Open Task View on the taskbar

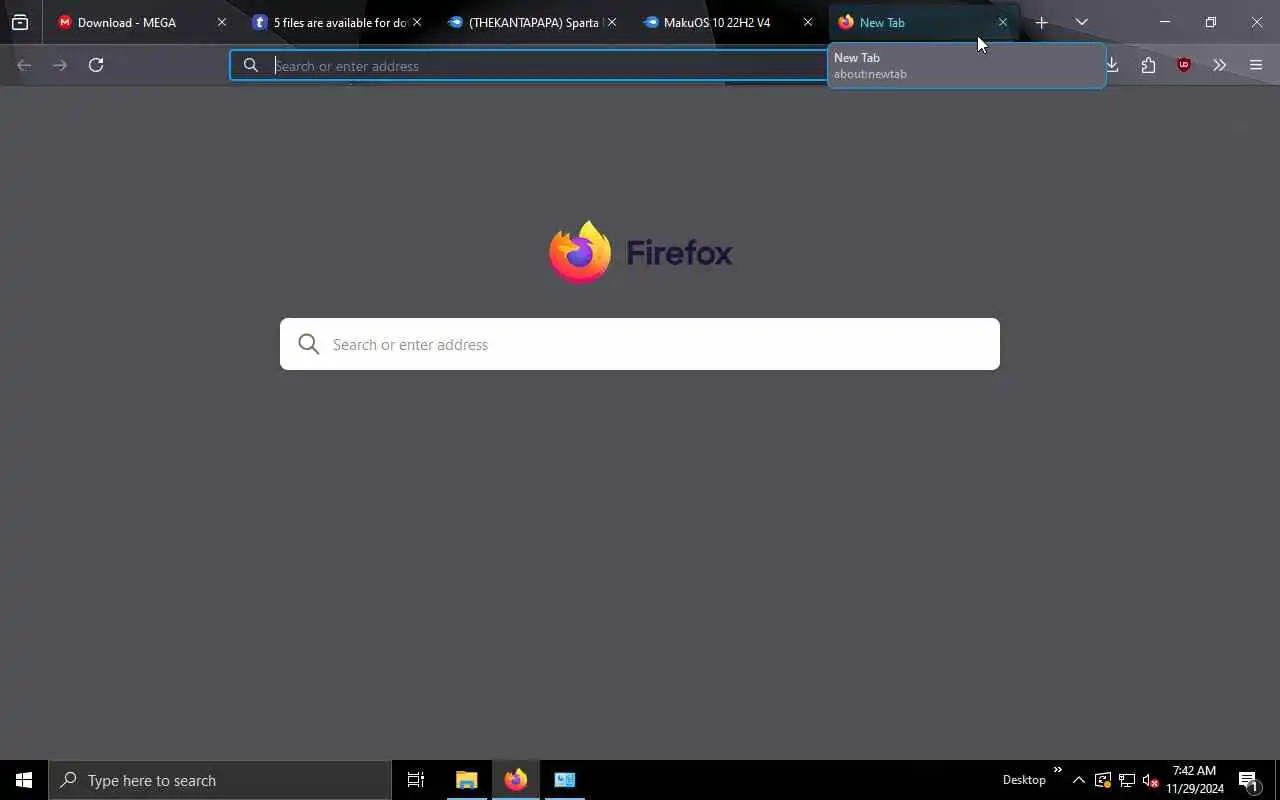[416, 780]
